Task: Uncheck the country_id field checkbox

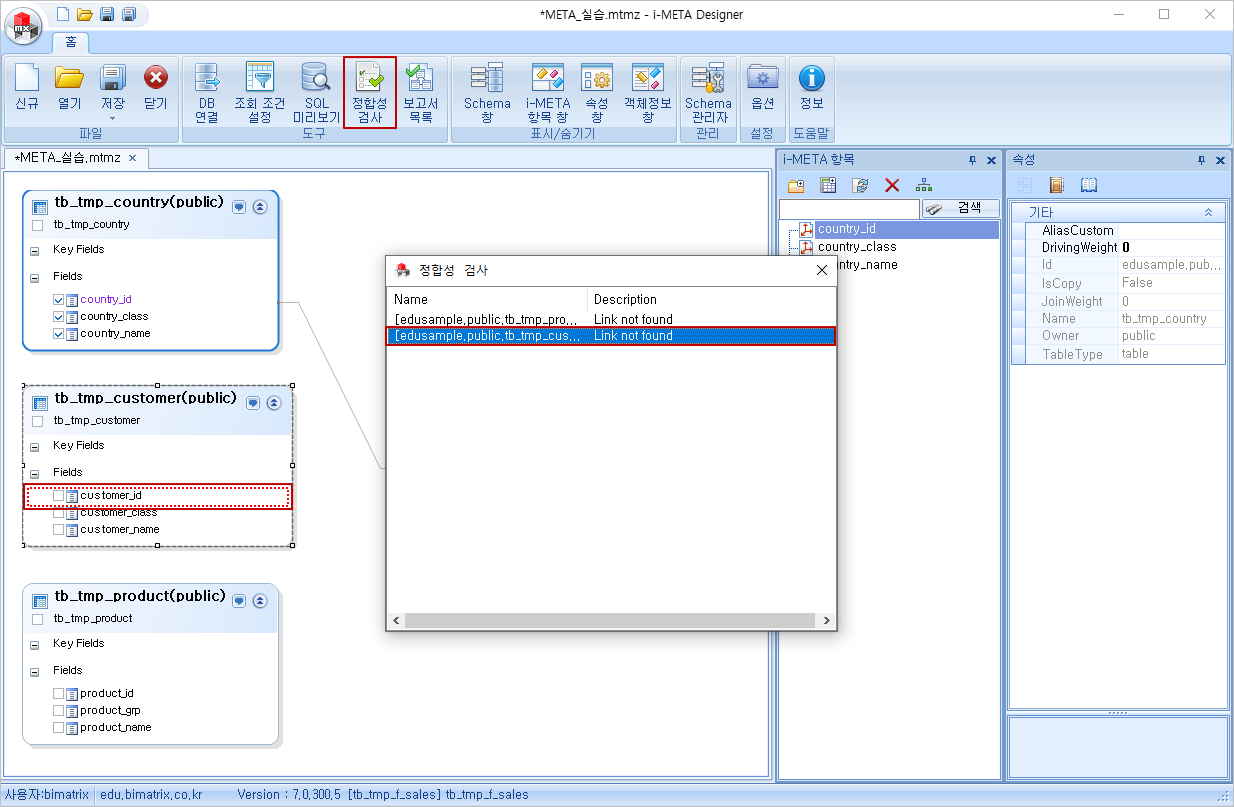Action: pyautogui.click(x=59, y=299)
